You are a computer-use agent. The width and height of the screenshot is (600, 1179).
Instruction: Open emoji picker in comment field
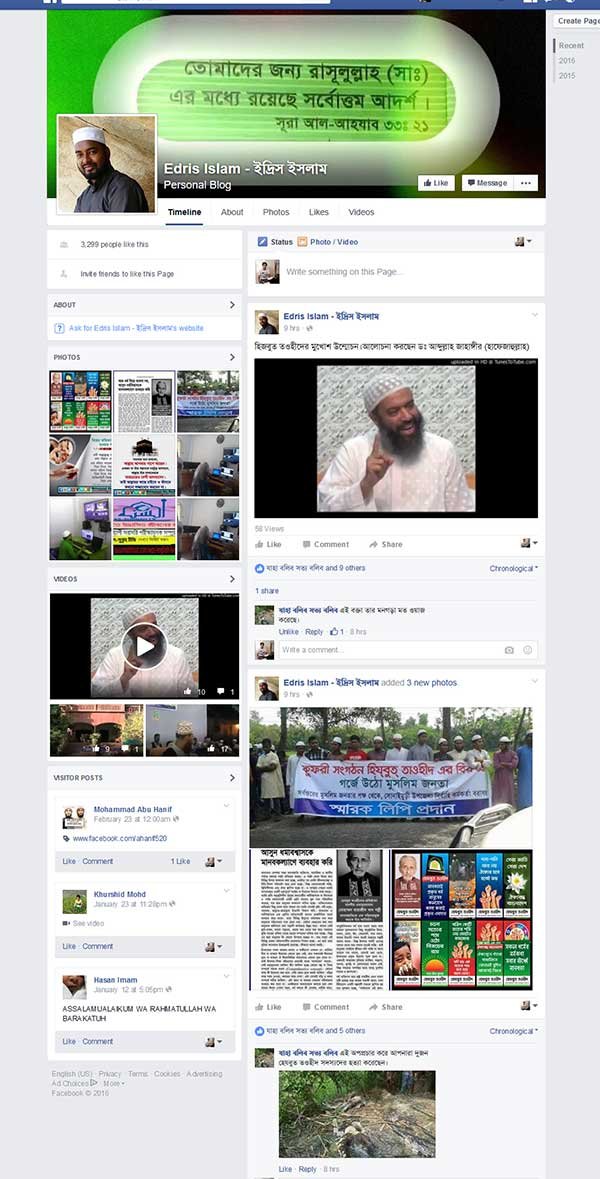[x=528, y=650]
